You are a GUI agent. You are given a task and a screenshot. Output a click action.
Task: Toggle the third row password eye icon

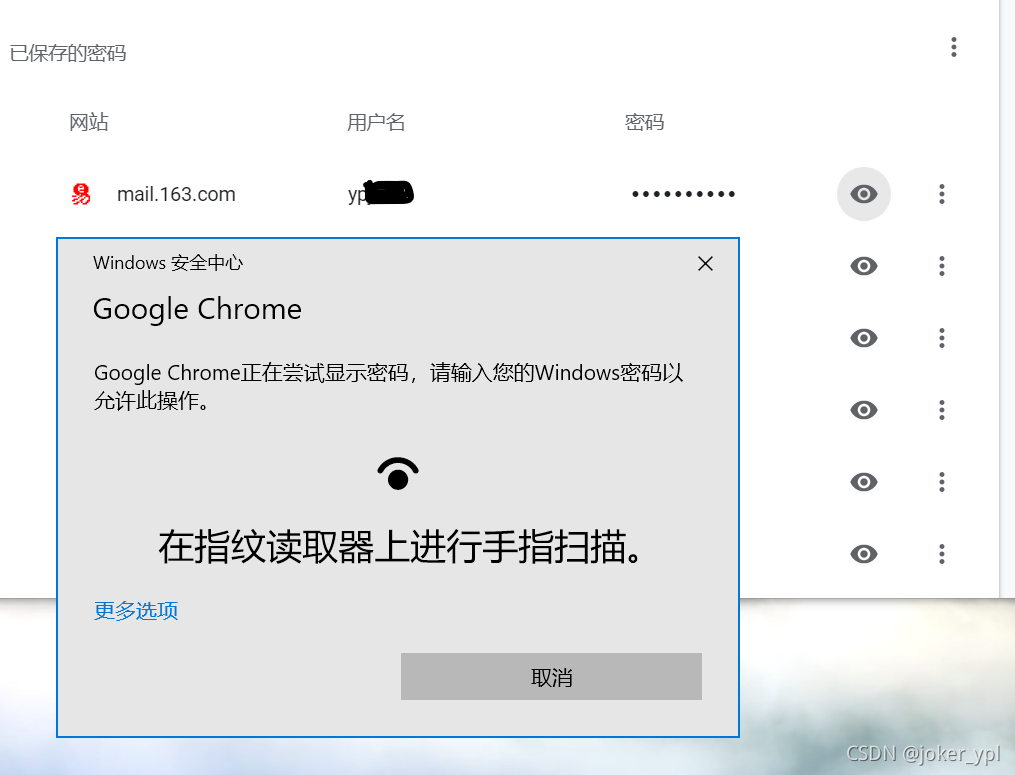coord(864,337)
